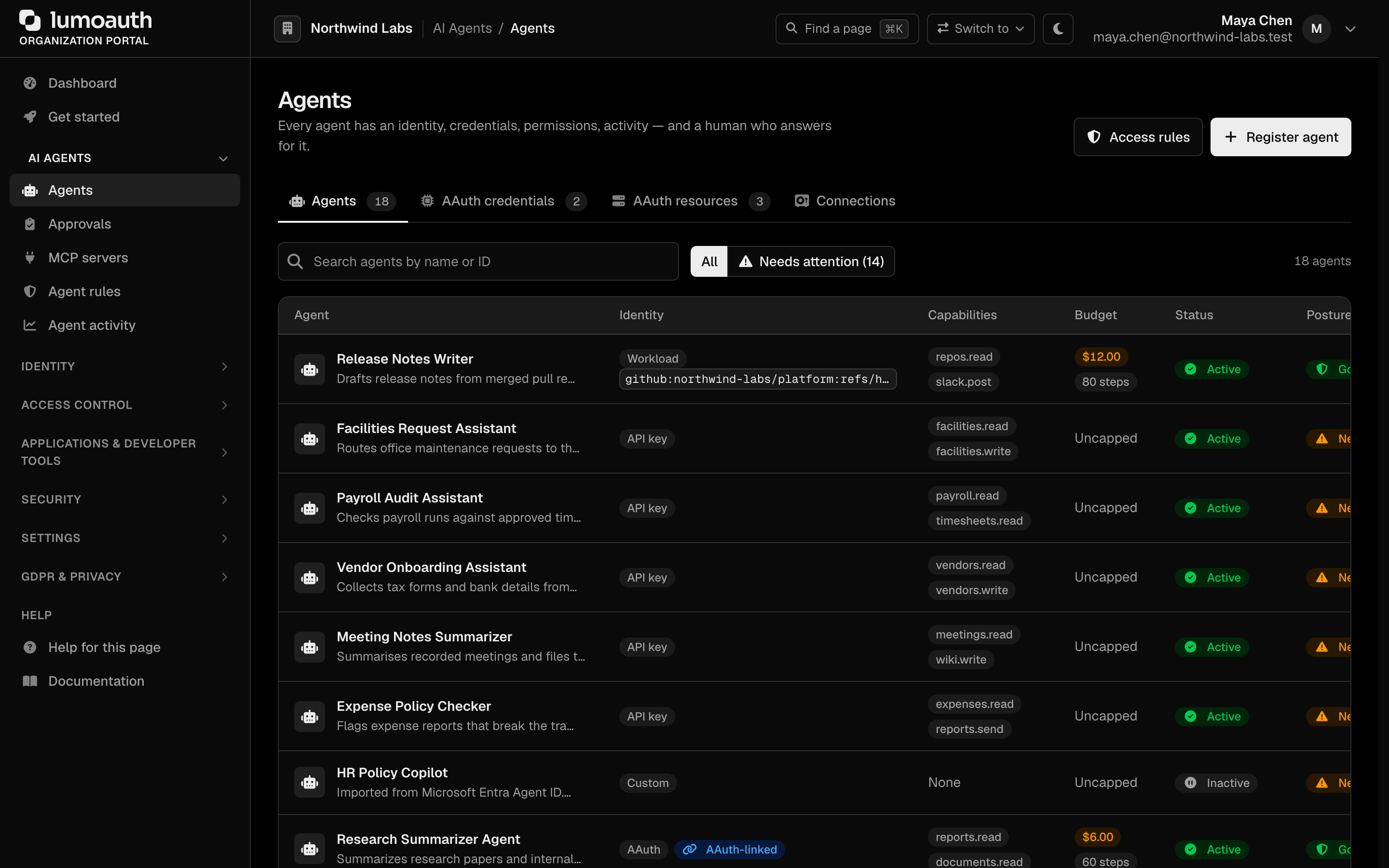Collapse the AI AGENTS section

tap(124, 159)
